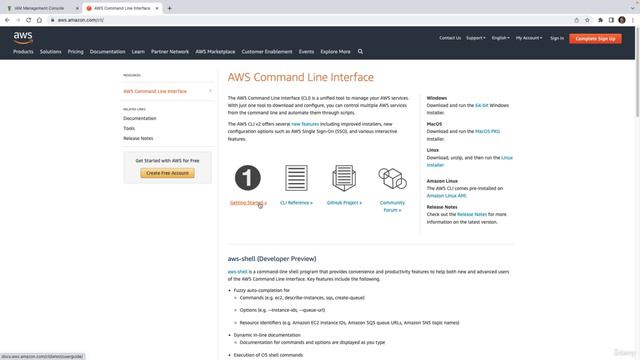Click Contact Us link

450,38
